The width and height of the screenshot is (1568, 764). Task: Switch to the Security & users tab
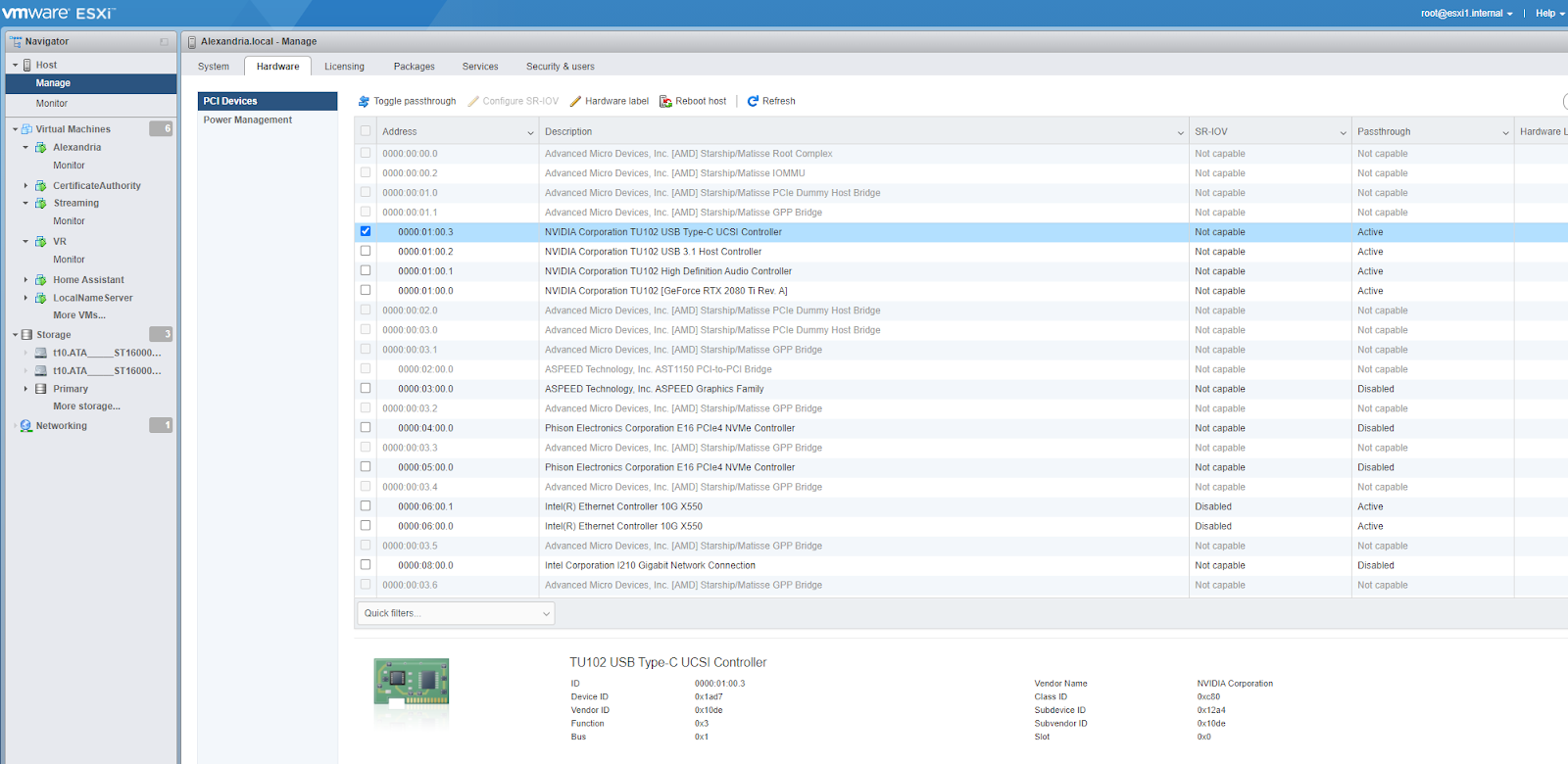point(561,67)
